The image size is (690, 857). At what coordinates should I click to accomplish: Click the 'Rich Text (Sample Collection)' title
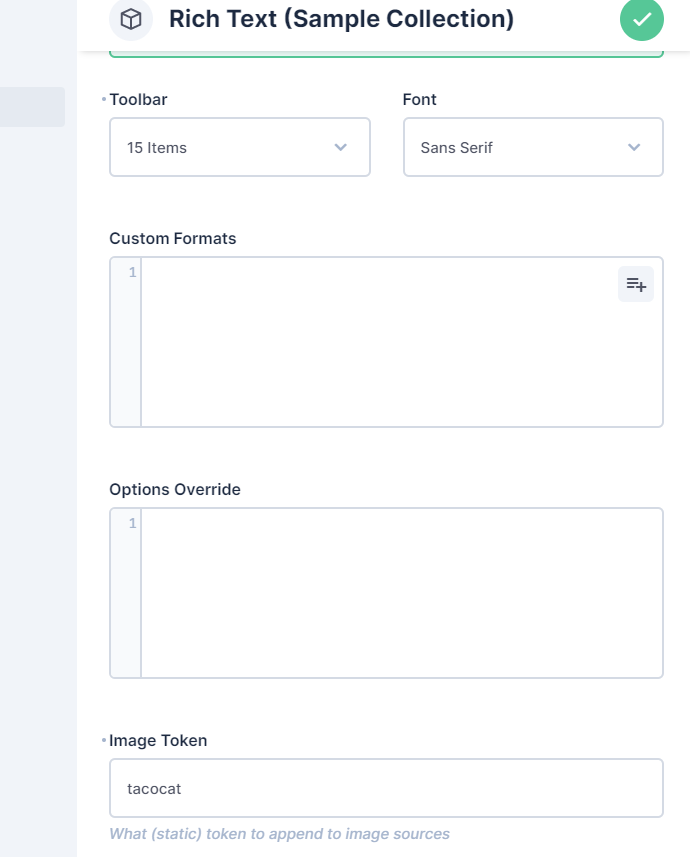(x=341, y=19)
